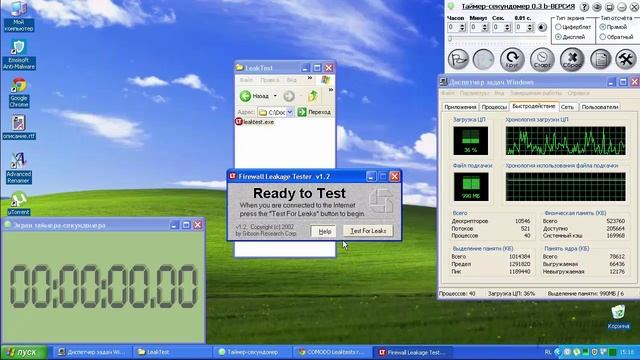
Task: Open Мой компьютер desktop icon
Action: [x=18, y=16]
